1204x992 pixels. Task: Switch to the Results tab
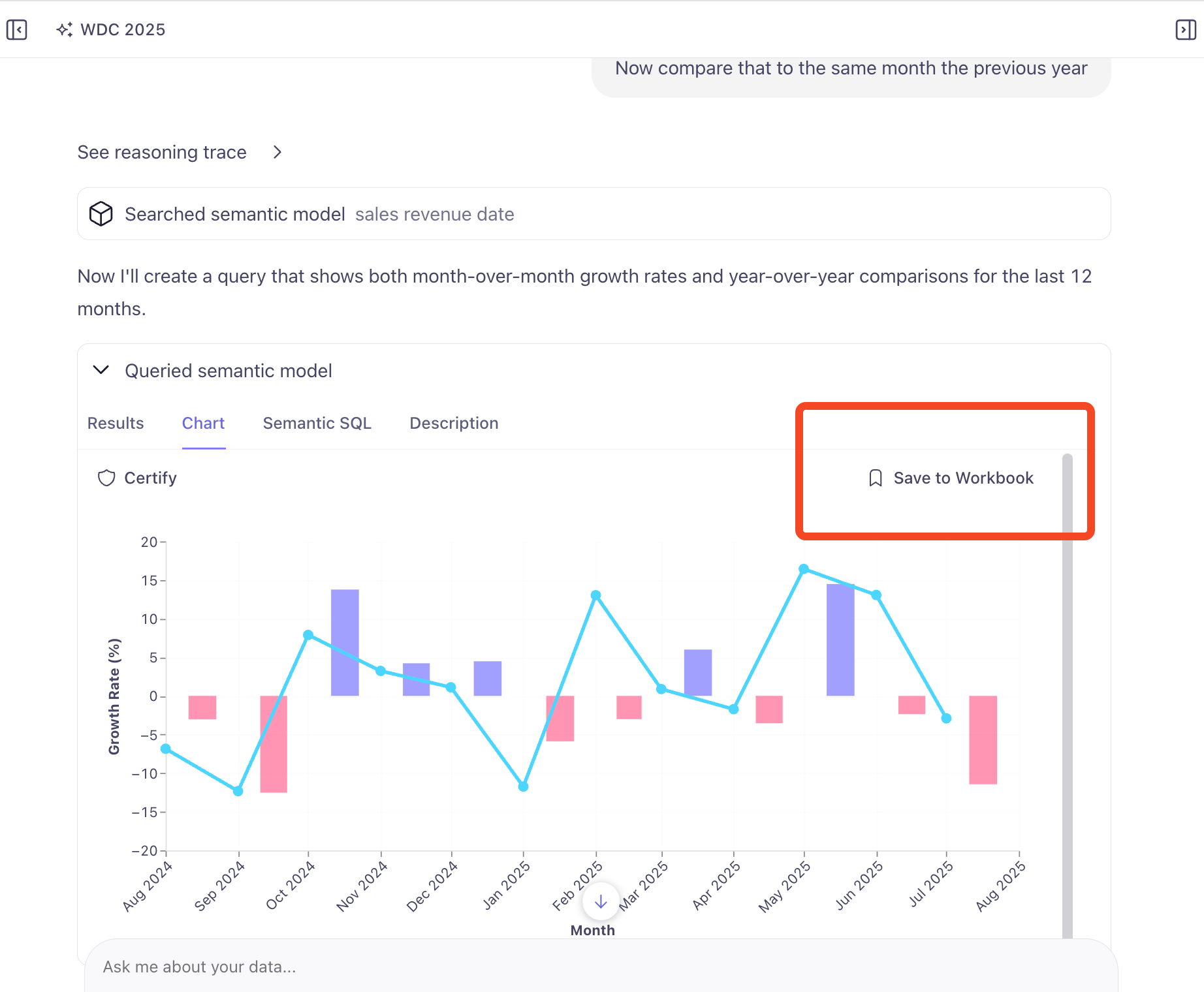[115, 423]
